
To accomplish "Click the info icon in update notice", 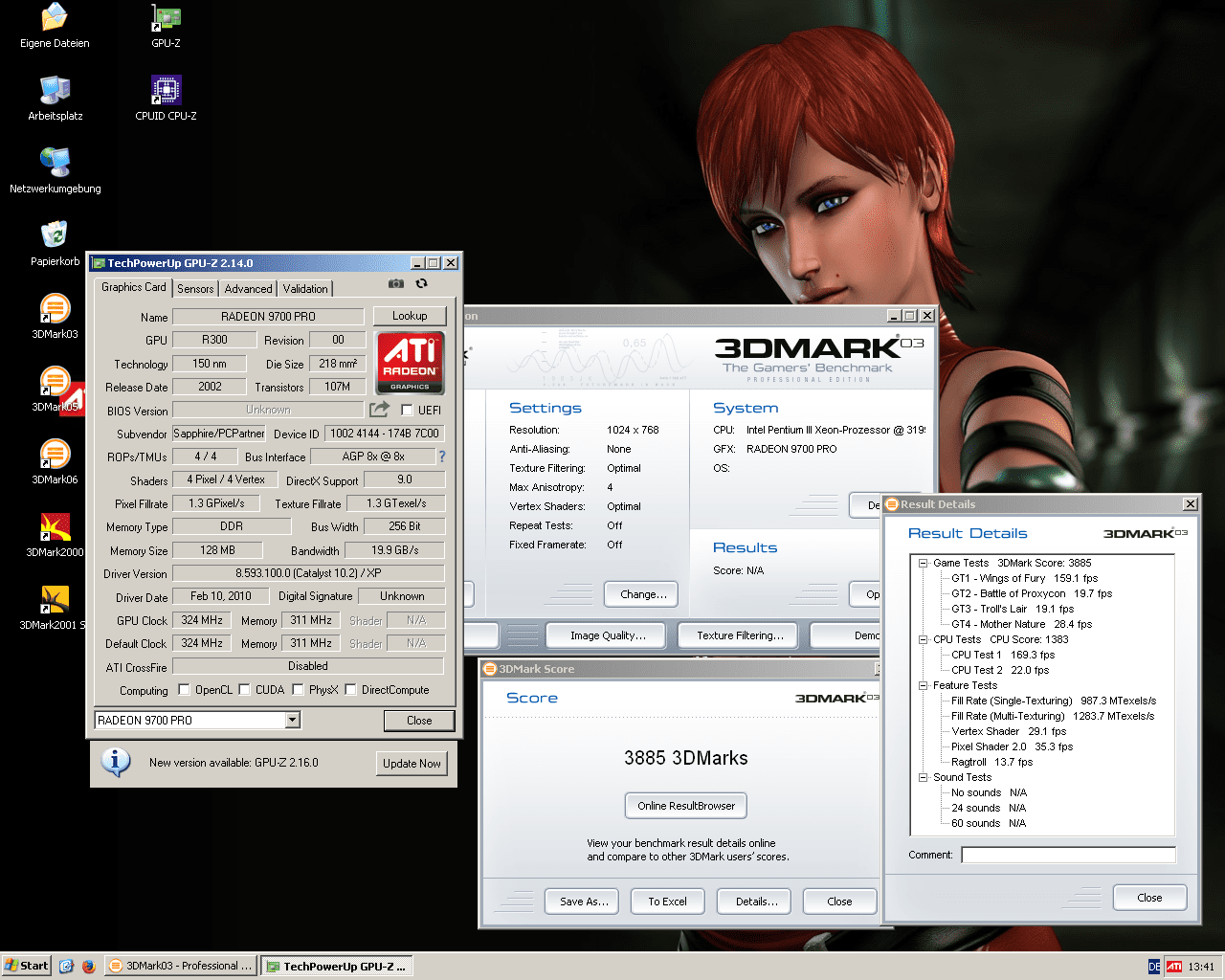I will pyautogui.click(x=116, y=762).
